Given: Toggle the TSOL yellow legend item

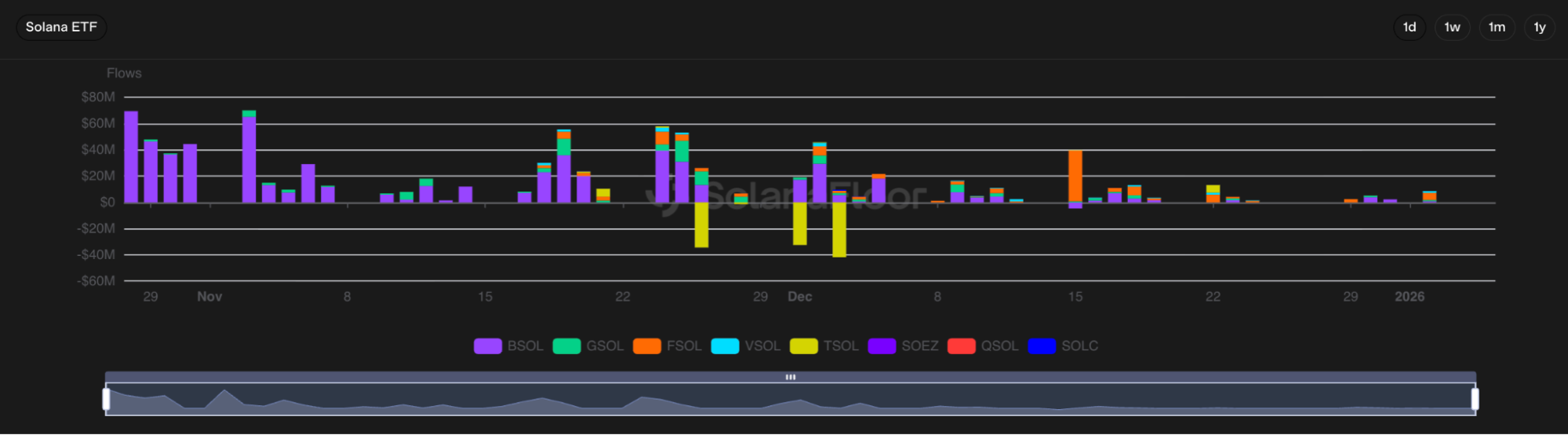Looking at the screenshot, I should point(824,346).
